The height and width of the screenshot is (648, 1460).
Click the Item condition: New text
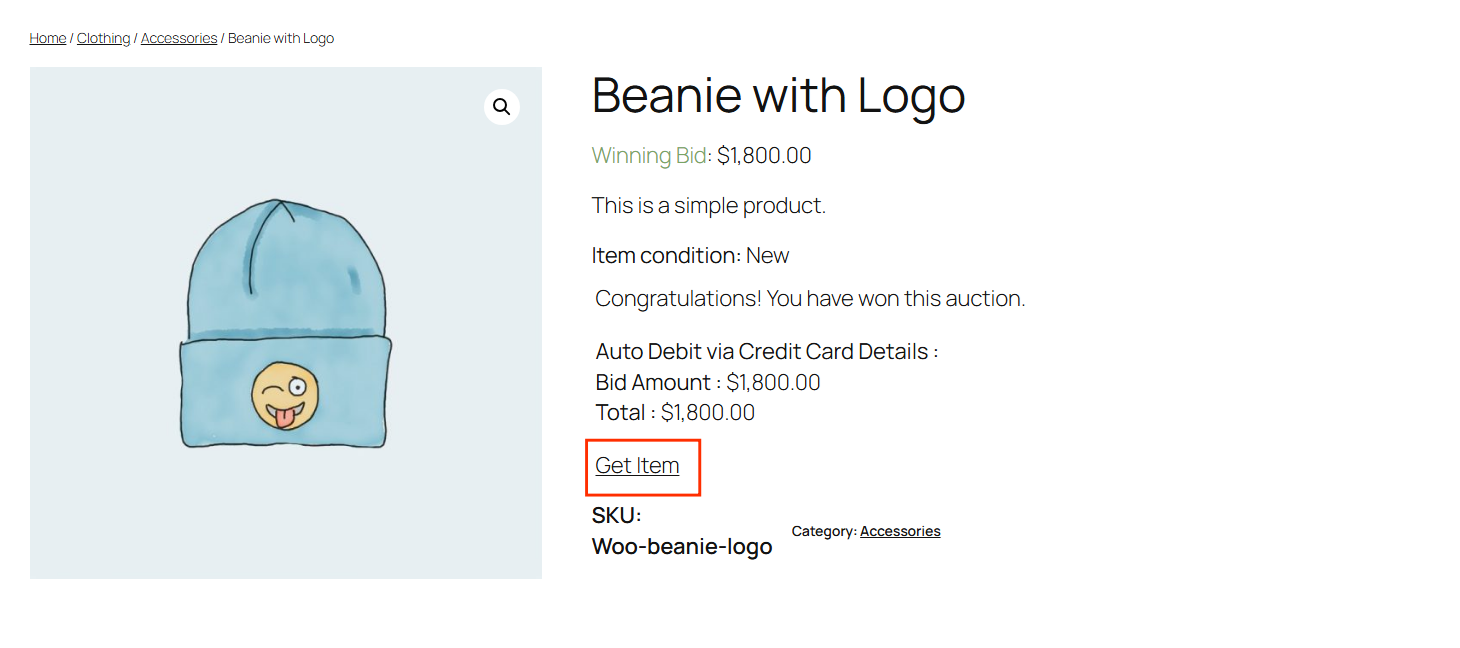click(x=690, y=255)
